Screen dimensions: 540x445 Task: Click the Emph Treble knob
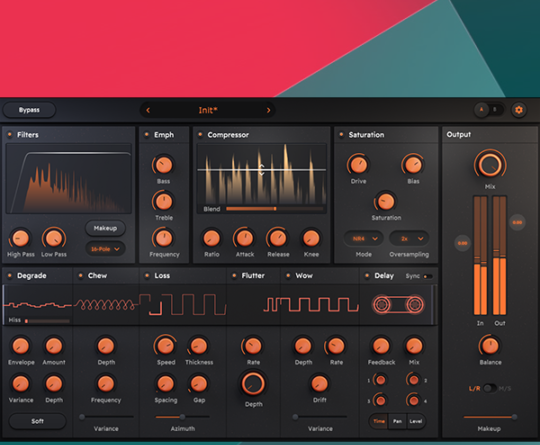coord(164,202)
